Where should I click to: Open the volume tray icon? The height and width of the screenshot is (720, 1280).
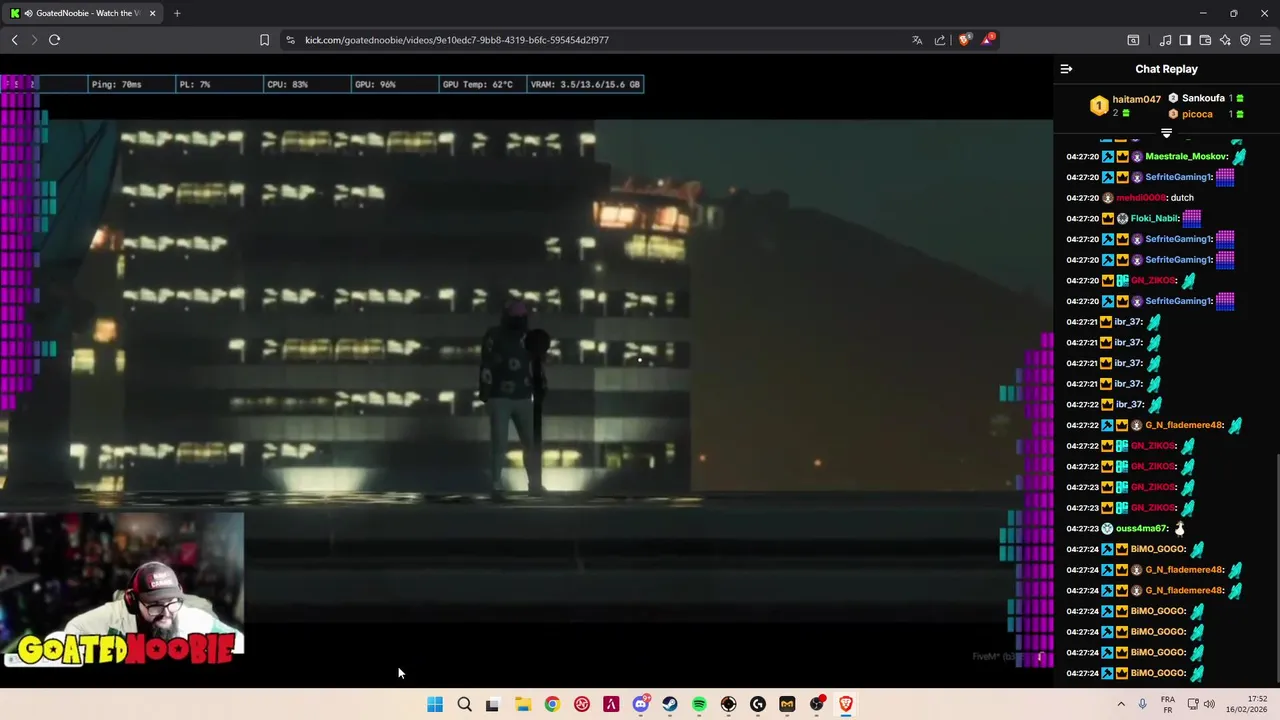click(1209, 704)
